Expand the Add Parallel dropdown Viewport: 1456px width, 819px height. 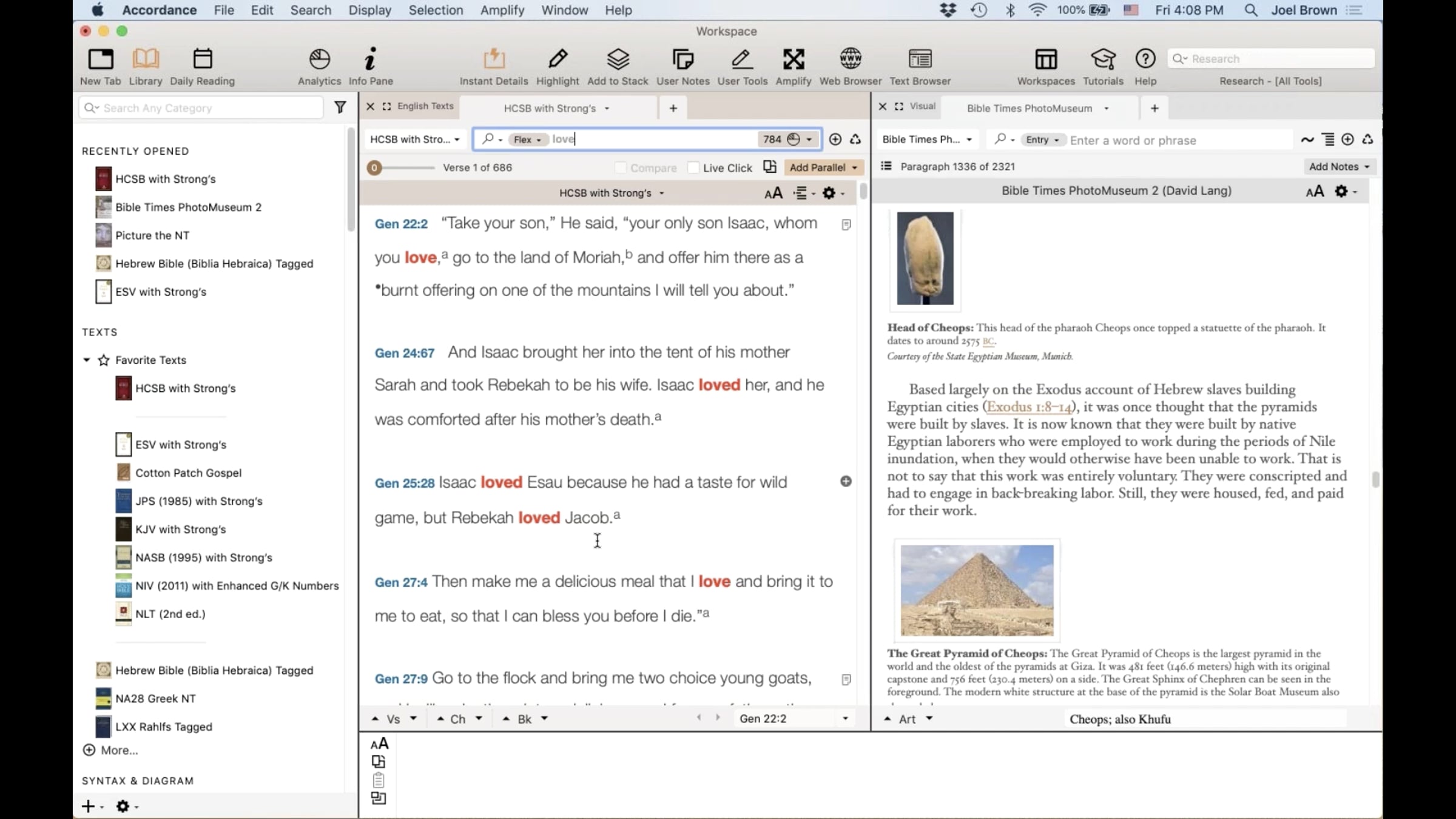click(823, 167)
